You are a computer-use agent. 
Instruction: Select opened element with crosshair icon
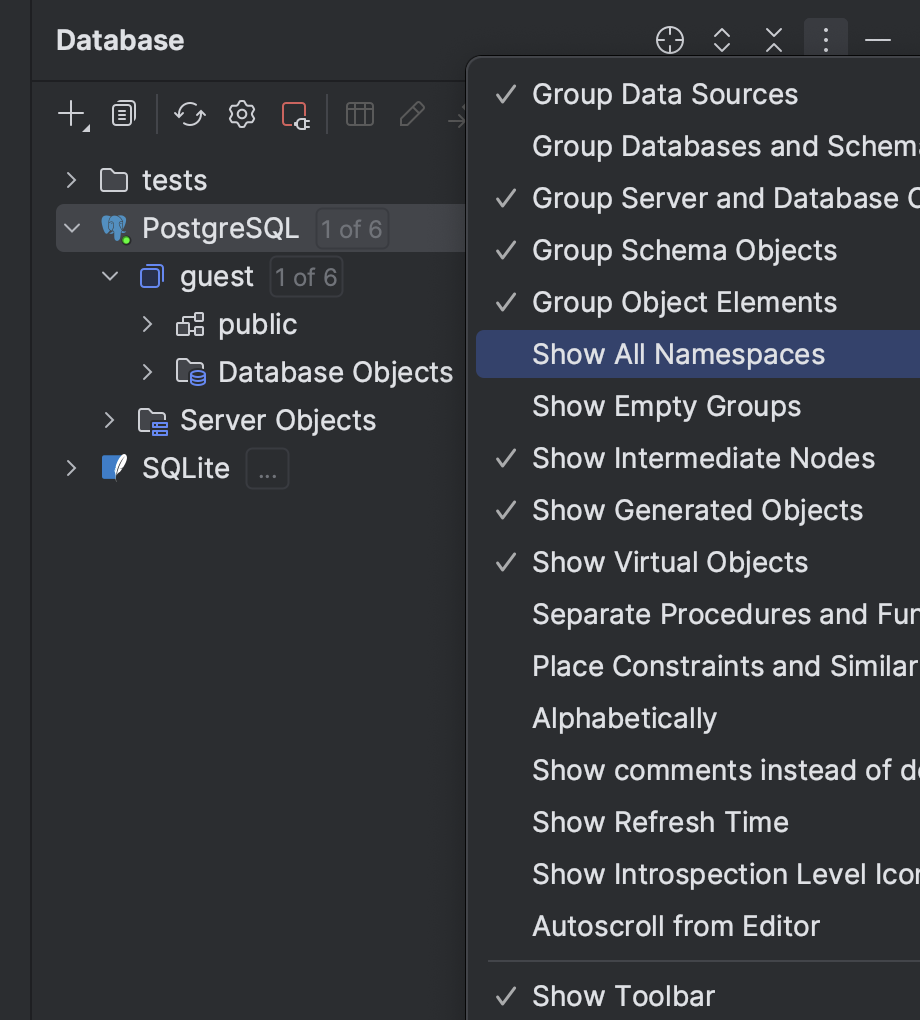669,40
